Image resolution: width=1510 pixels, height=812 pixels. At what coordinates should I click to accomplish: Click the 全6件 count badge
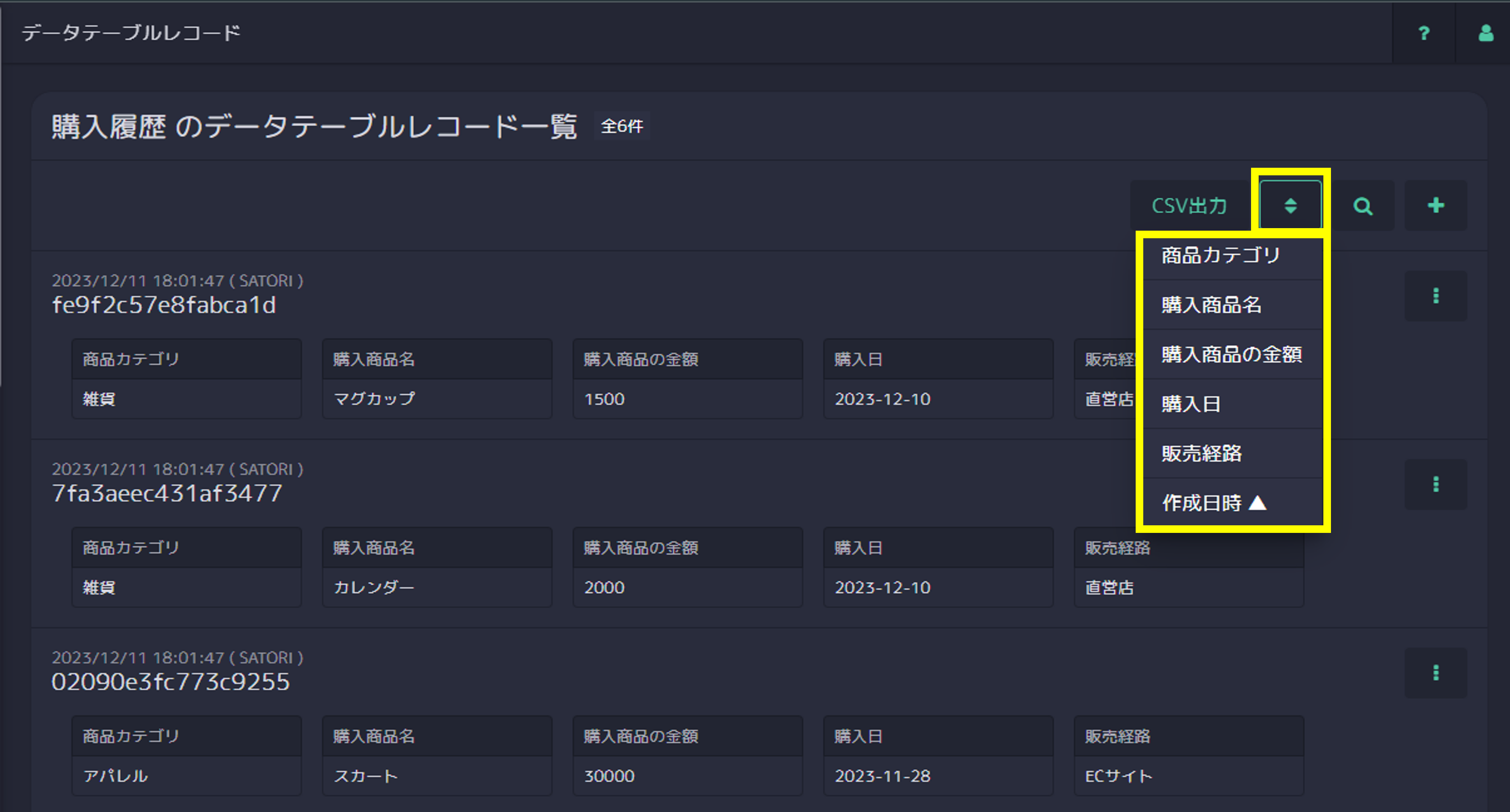click(622, 126)
